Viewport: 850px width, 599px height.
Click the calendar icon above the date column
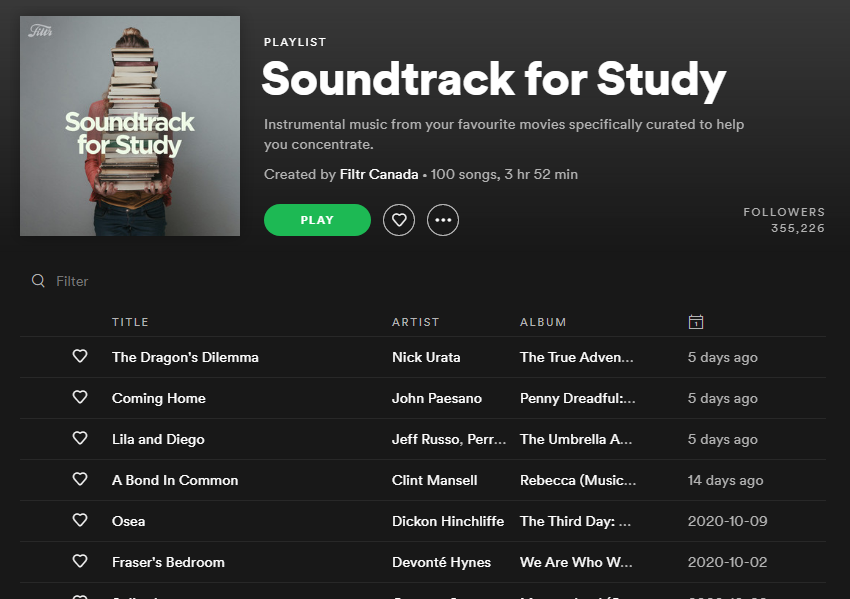[x=696, y=322]
